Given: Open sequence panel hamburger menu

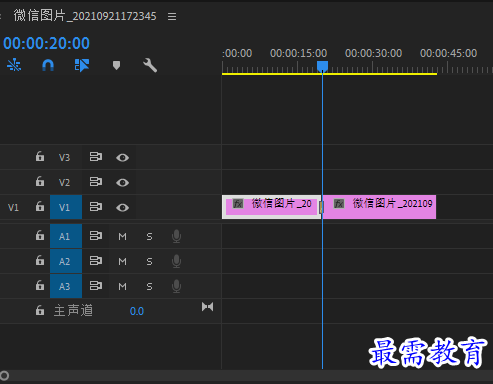Looking at the screenshot, I should pyautogui.click(x=172, y=16).
